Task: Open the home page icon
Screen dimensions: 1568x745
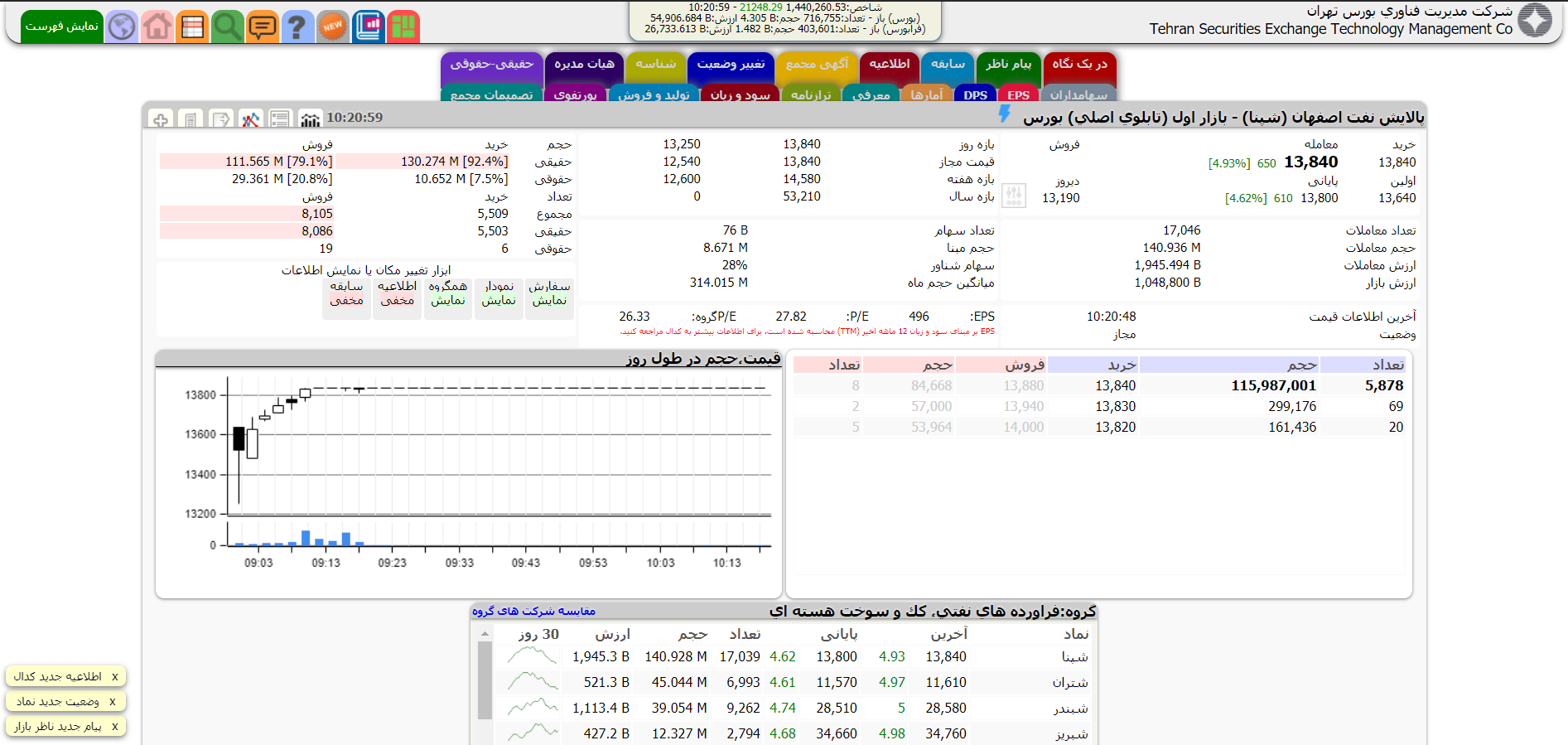Action: [157, 27]
